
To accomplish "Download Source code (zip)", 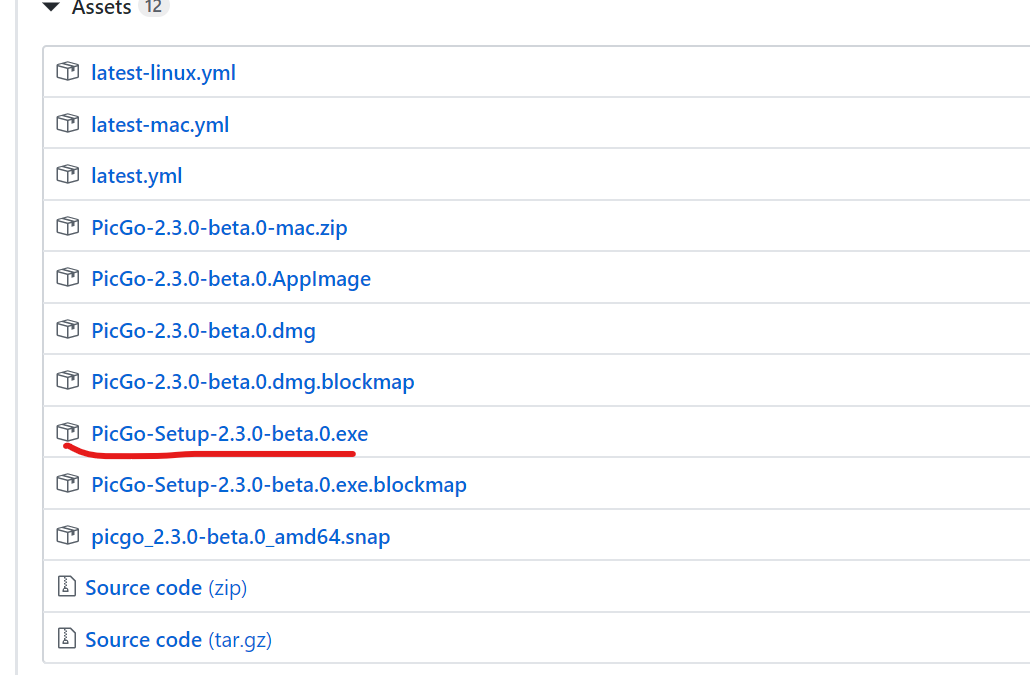I will coord(166,588).
